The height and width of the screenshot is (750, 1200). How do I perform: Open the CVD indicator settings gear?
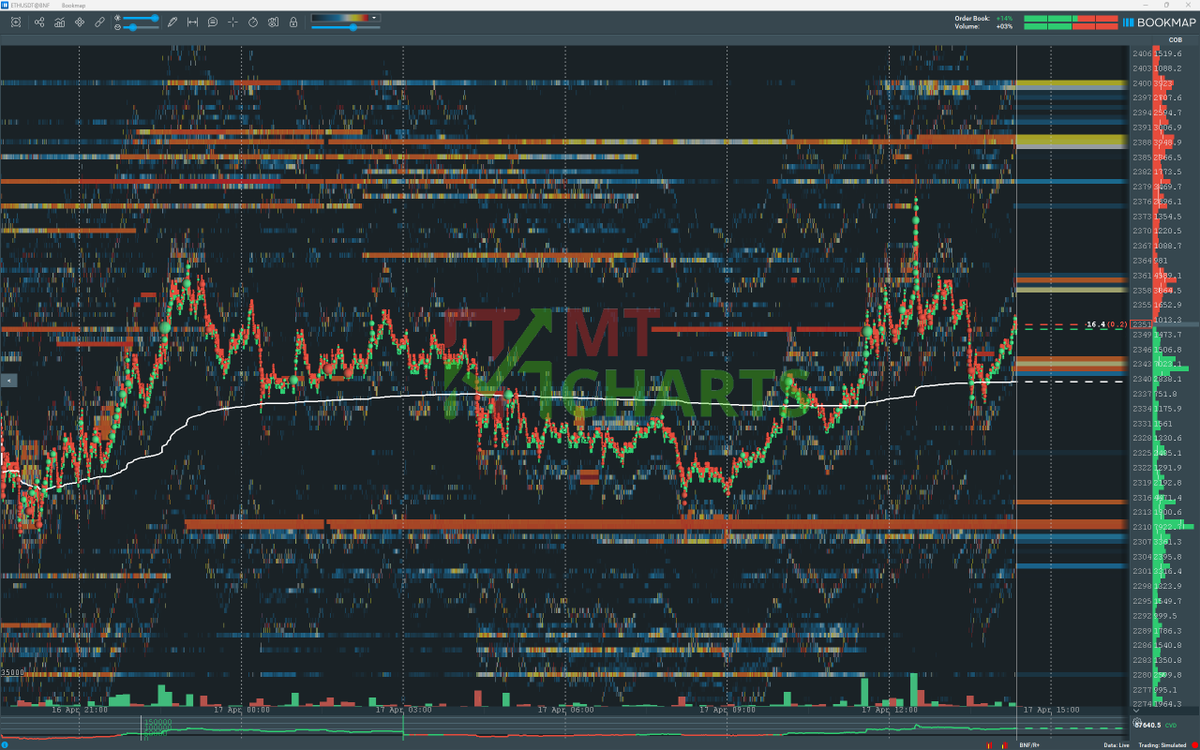[1137, 722]
